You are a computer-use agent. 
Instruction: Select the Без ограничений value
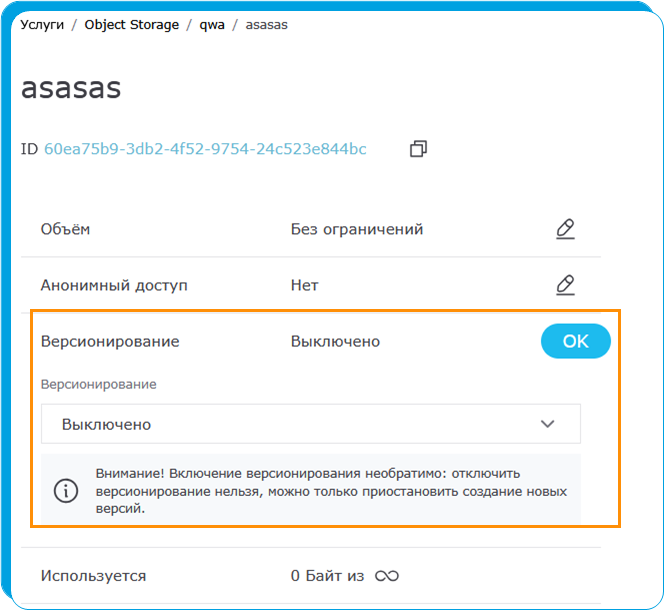click(x=357, y=229)
